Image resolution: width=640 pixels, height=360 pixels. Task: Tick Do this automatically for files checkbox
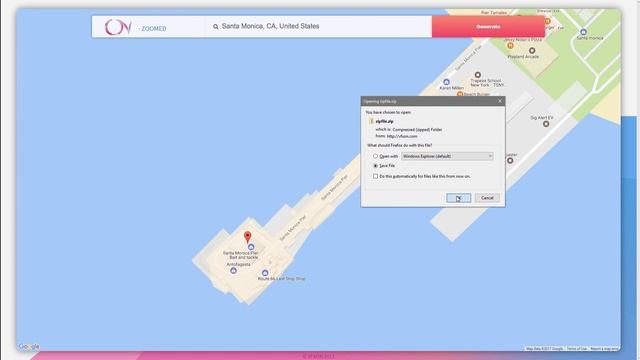click(375, 176)
